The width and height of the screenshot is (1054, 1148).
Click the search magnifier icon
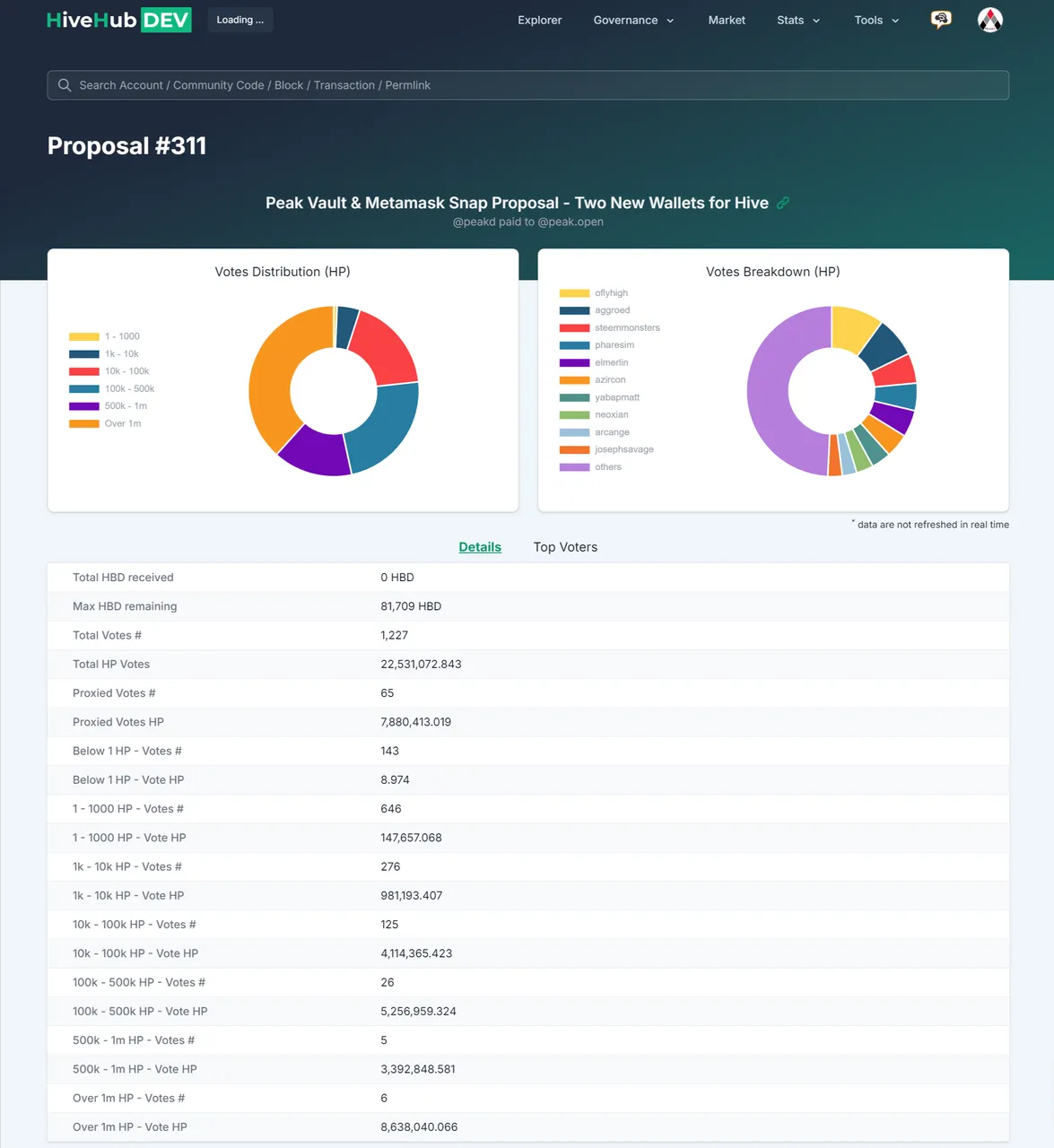point(65,85)
